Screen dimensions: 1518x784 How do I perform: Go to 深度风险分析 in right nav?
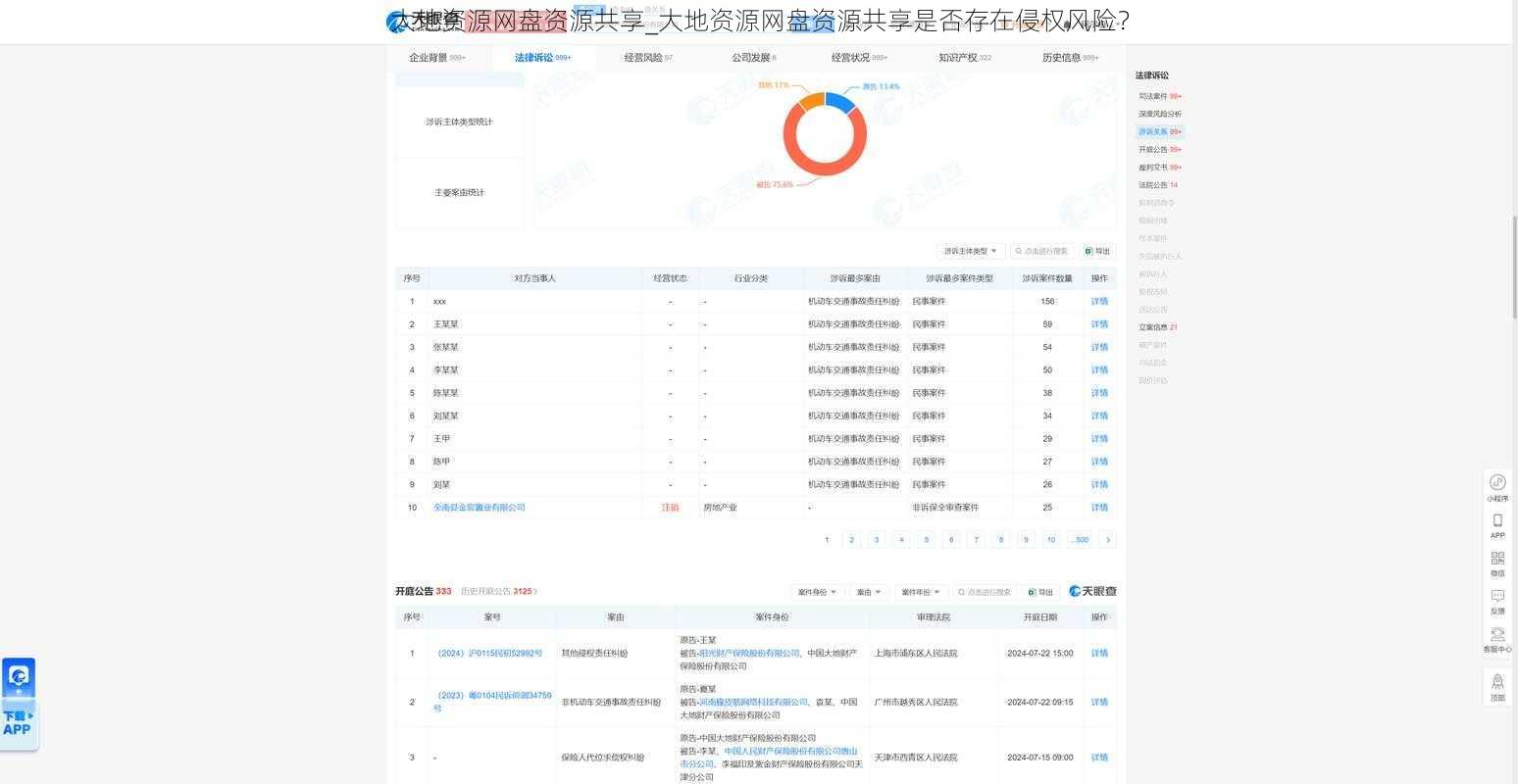(1160, 114)
